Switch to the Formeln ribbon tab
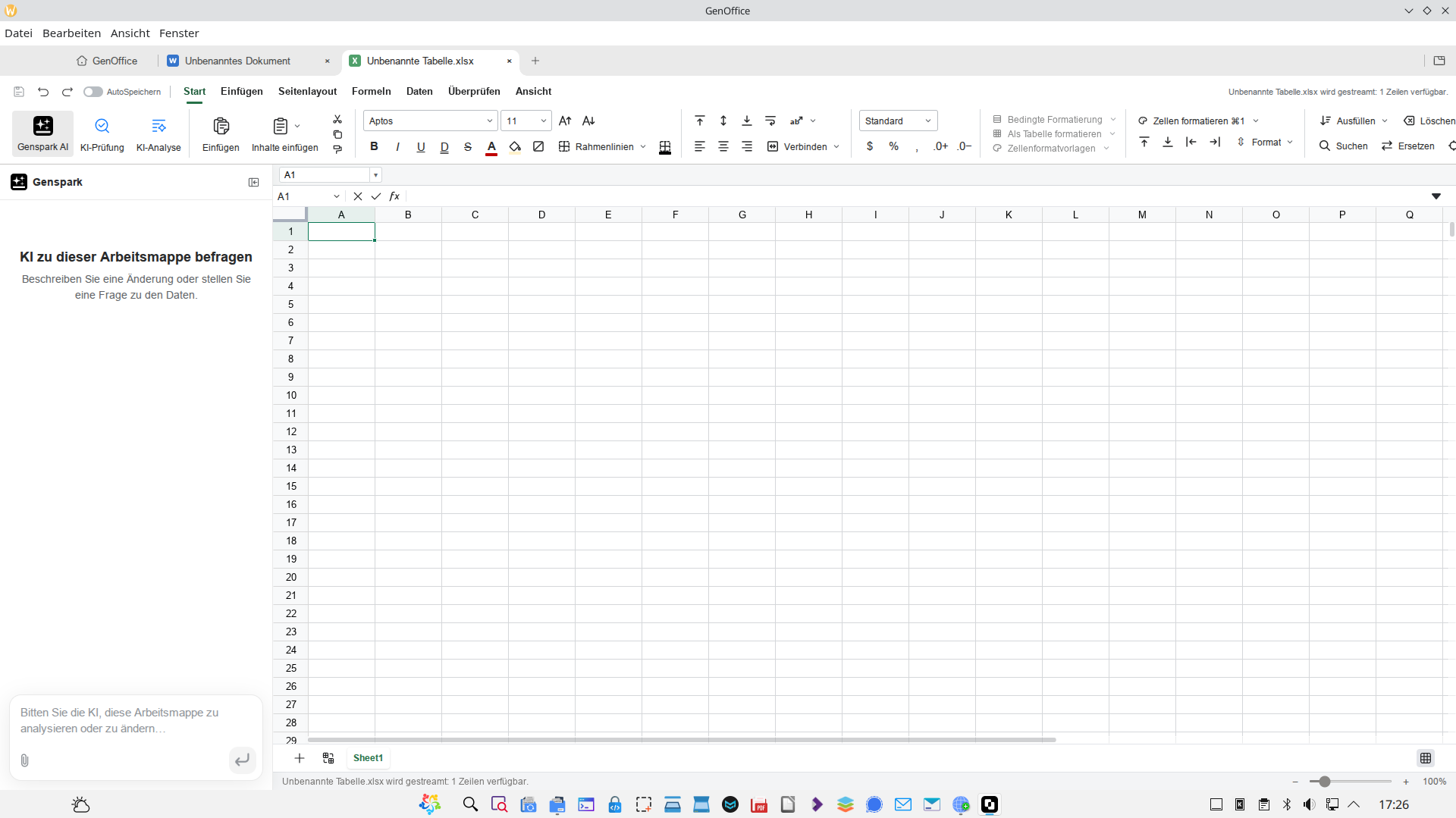Screen dimensions: 1456x818 coord(372,92)
